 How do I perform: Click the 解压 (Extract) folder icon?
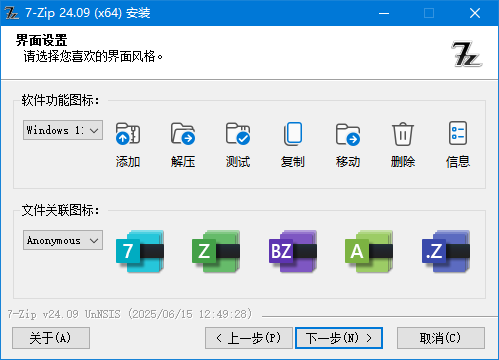[183, 134]
